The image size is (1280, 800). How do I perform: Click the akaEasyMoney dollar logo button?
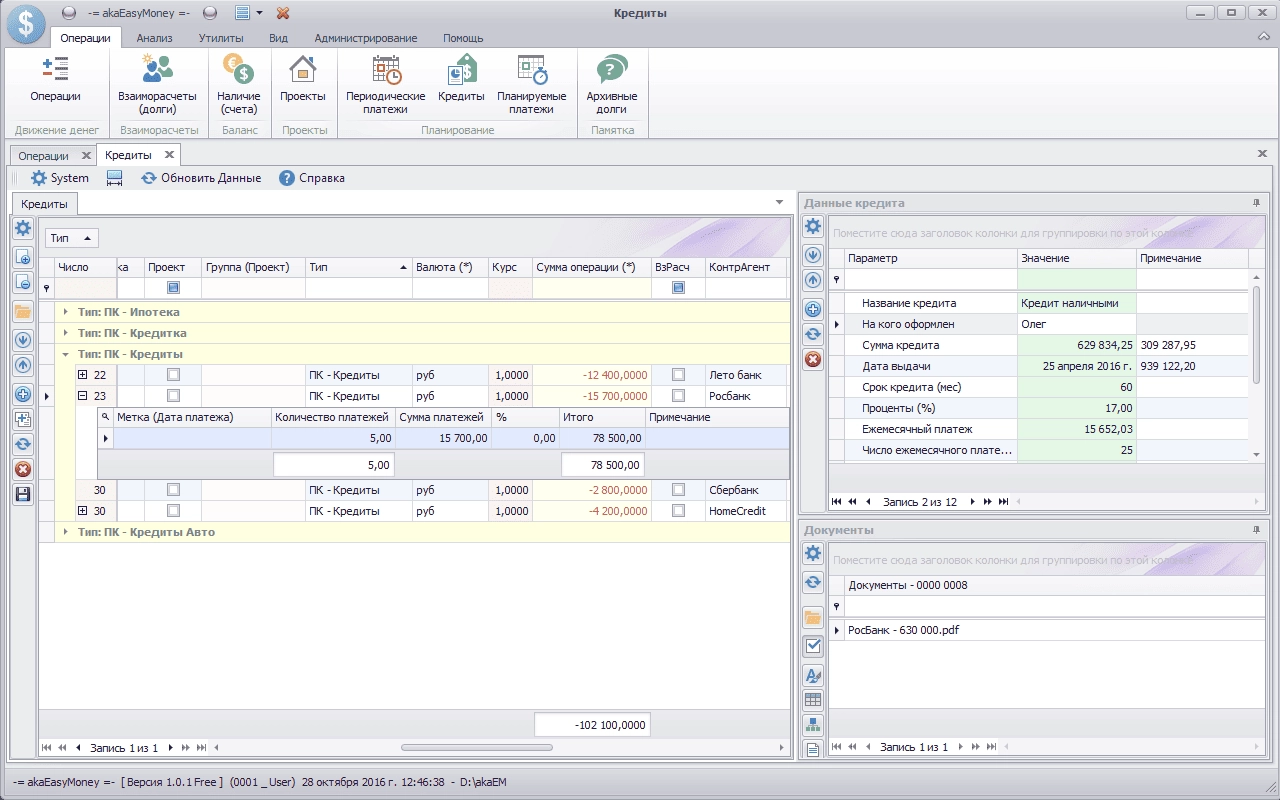pos(25,24)
